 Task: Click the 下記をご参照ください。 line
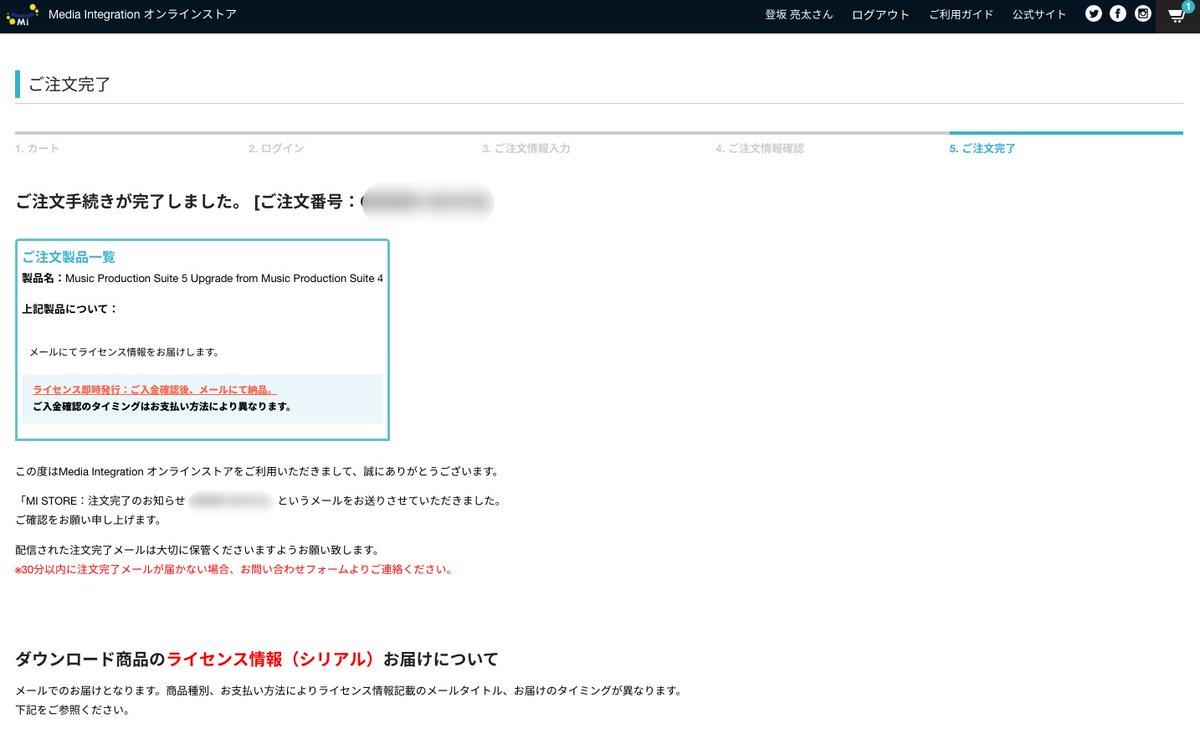[x=72, y=711]
